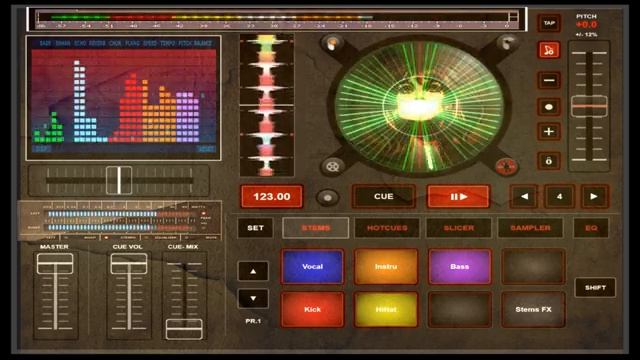Switch to the EQ tab
Viewport: 640px width, 360px height.
[591, 228]
